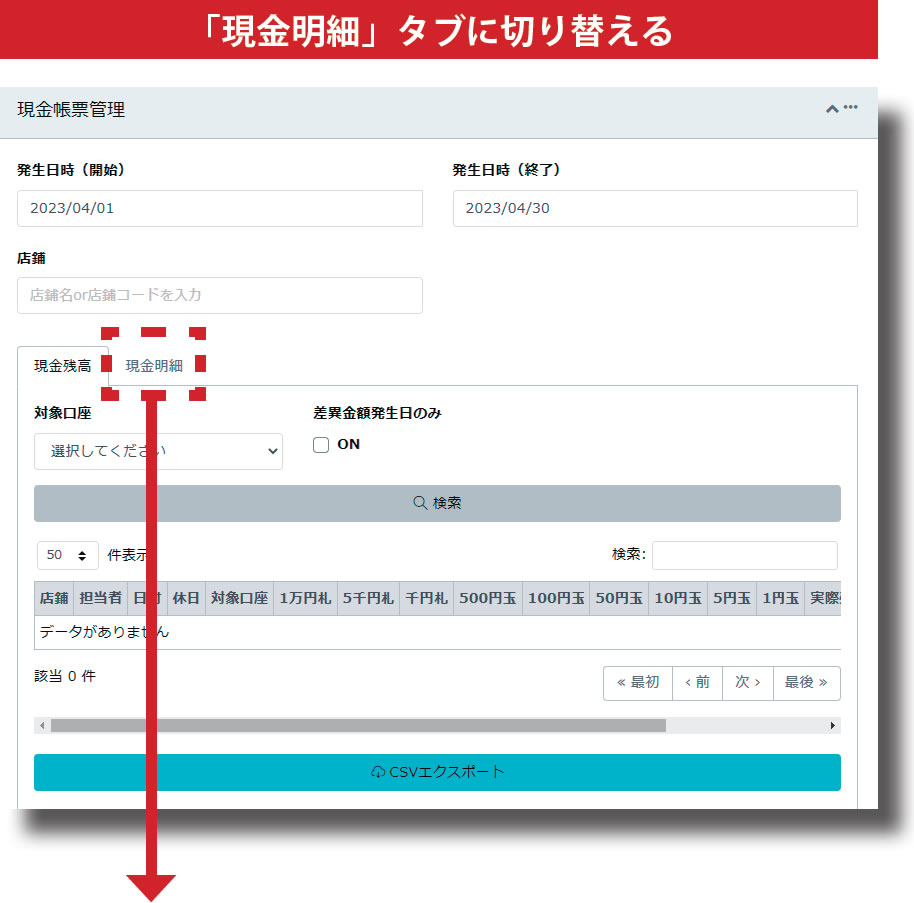Screen dimensions: 914x903
Task: Jump to the 最後 page
Action: [x=806, y=683]
